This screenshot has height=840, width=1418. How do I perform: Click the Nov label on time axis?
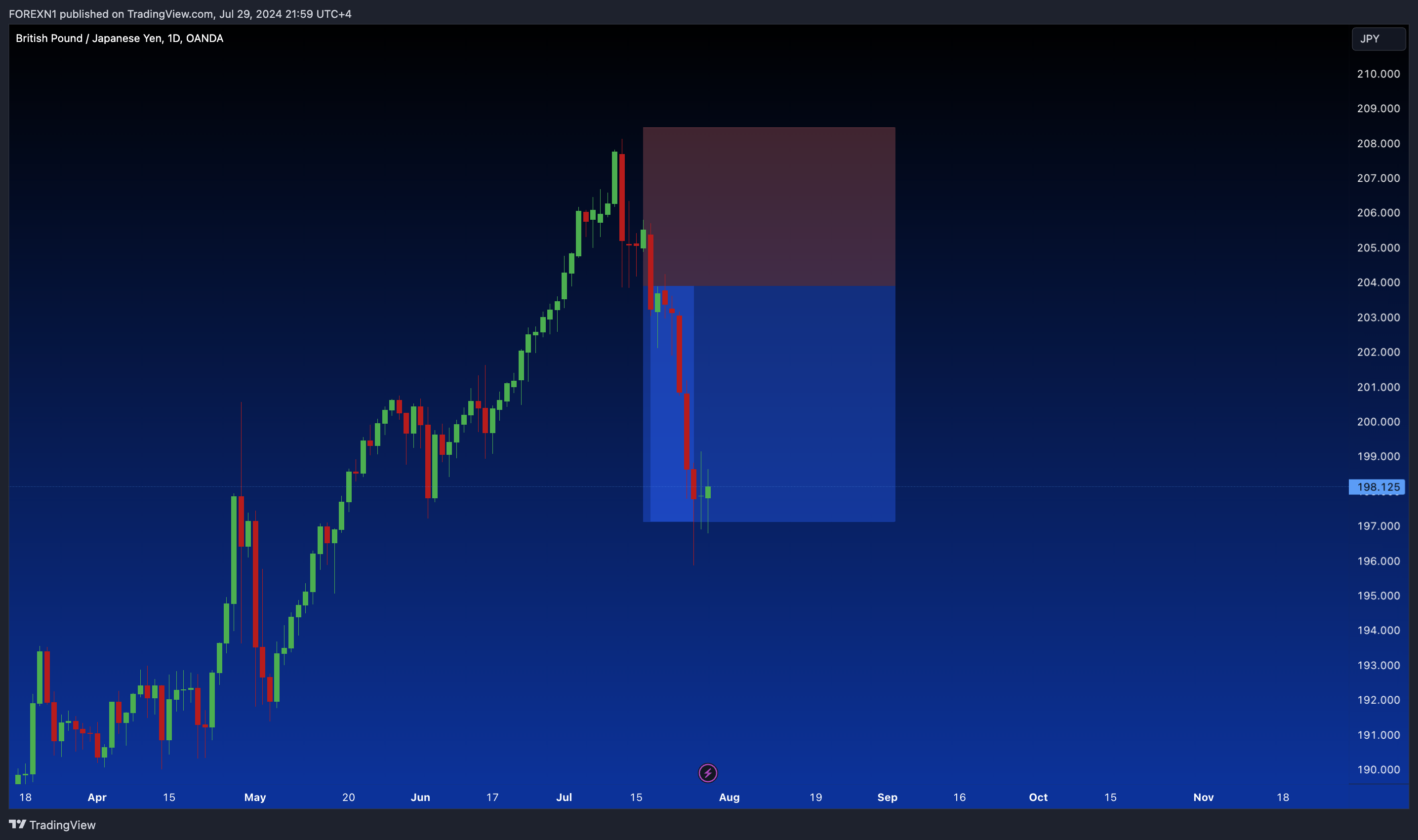click(1204, 797)
